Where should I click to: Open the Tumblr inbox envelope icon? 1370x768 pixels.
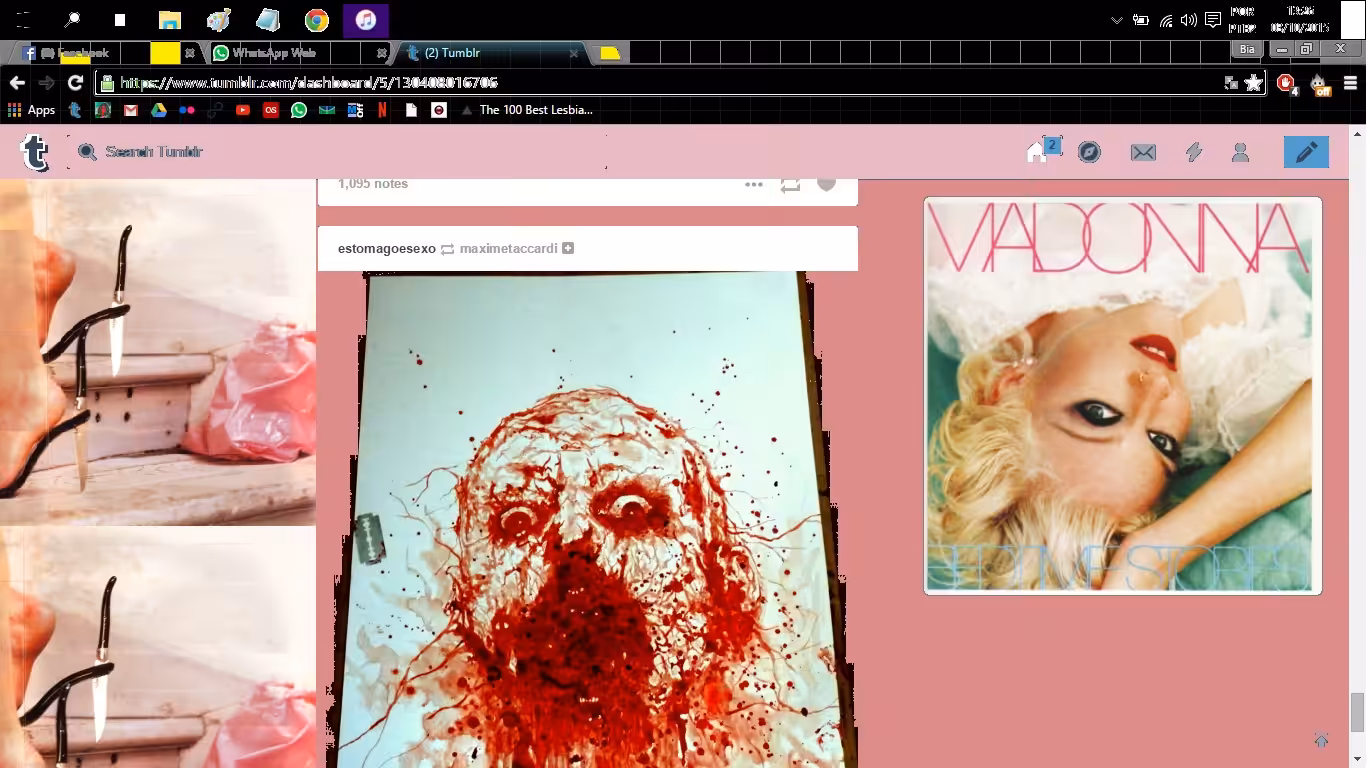tap(1143, 152)
